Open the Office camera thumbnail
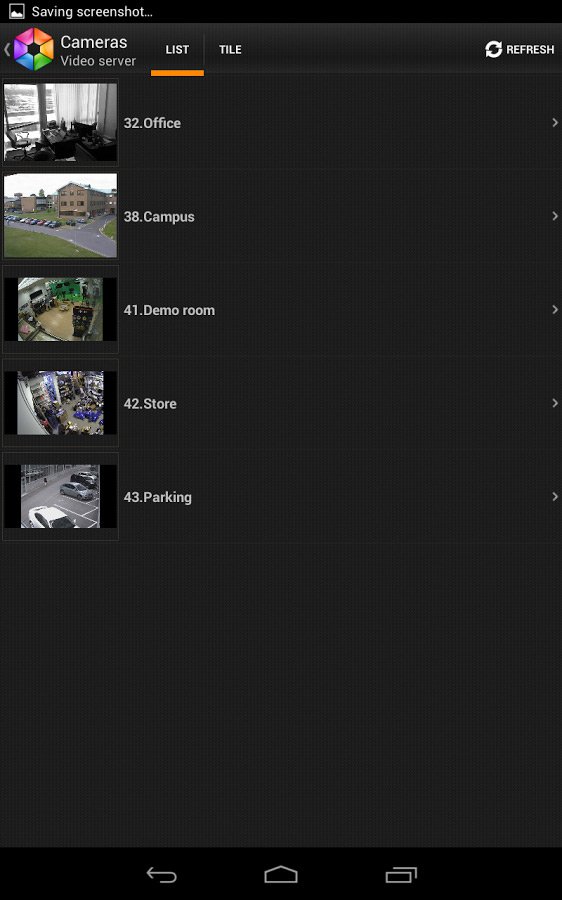Viewport: 562px width, 900px height. (60, 122)
